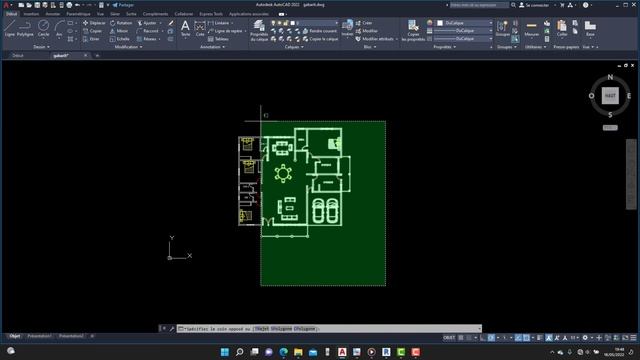640x360 pixels.
Task: Click the Linéaire dimension button
Action: click(219, 23)
